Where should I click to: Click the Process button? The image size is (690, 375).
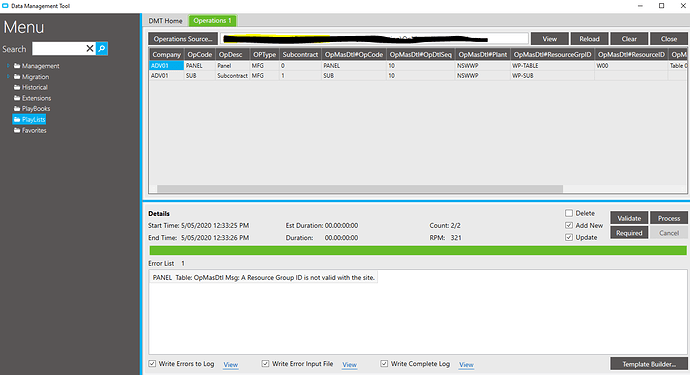(669, 218)
